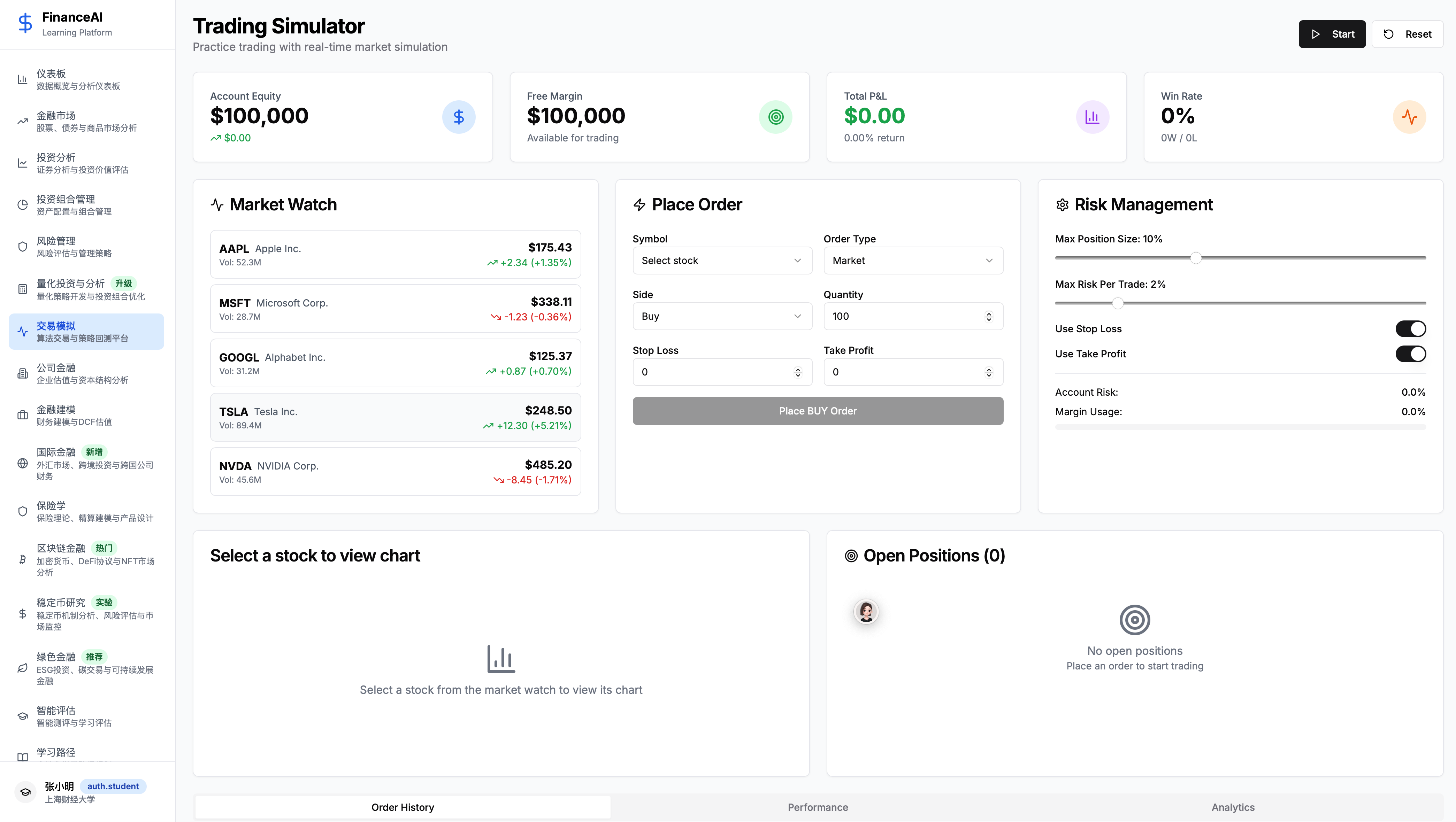The image size is (1456, 822).
Task: Switch to the Performance tab
Action: point(817,807)
